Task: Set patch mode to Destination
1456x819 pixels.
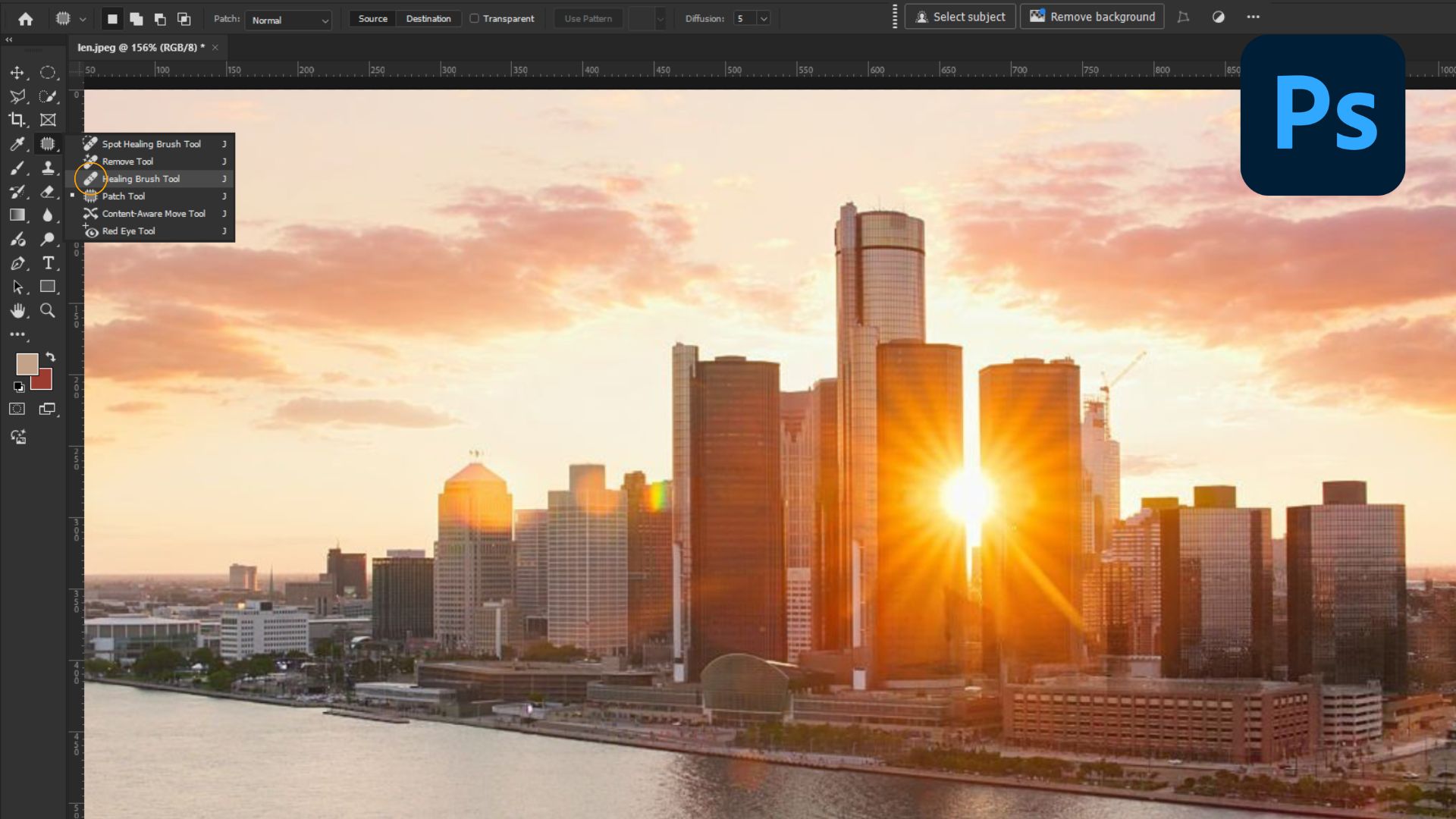Action: coord(428,19)
